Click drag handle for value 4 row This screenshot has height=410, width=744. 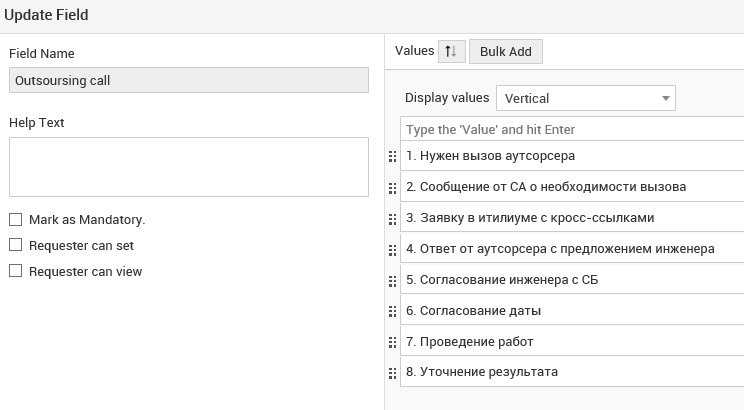tap(392, 249)
